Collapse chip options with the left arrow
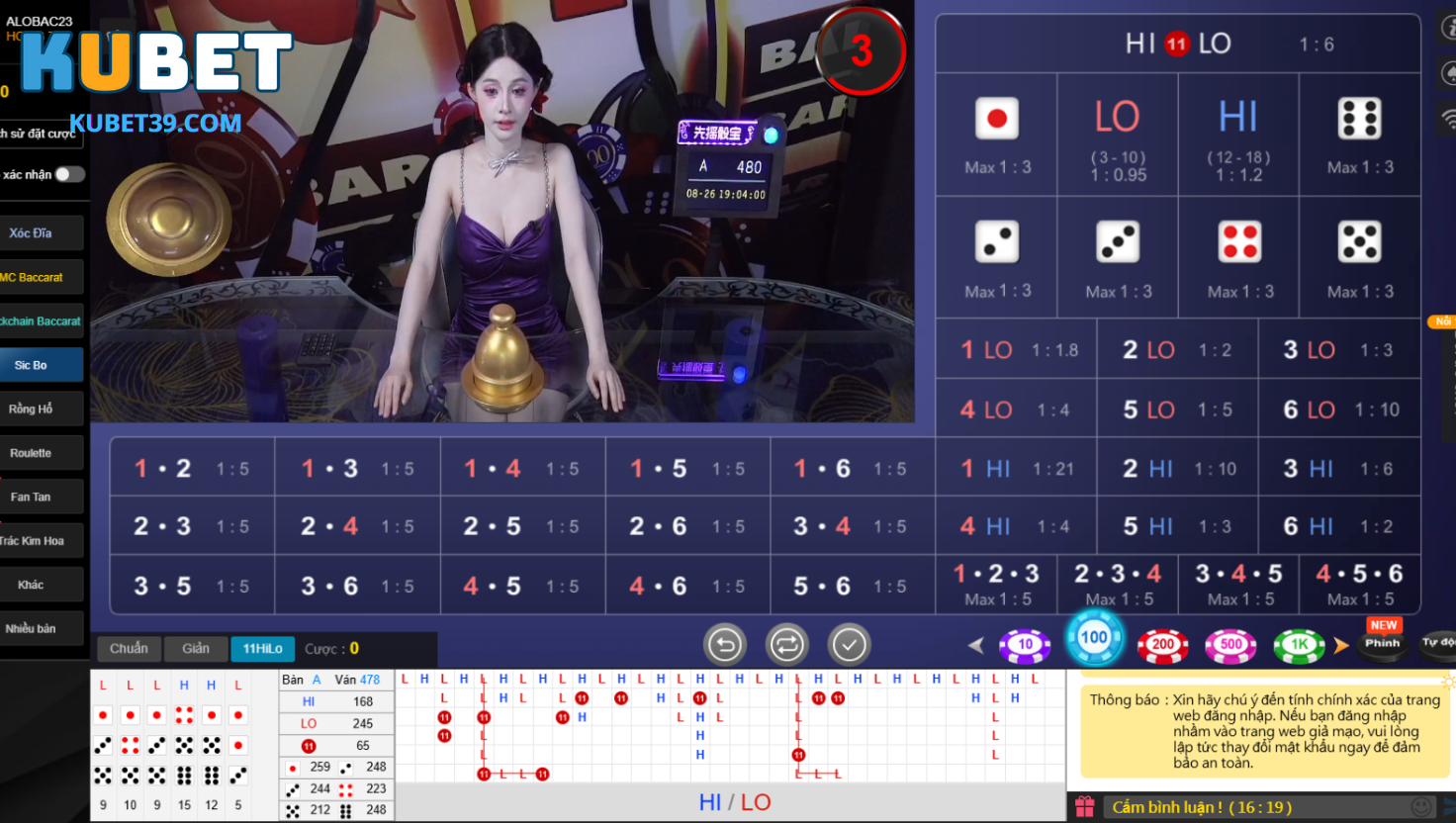Viewport: 1456px width, 823px height. [975, 644]
